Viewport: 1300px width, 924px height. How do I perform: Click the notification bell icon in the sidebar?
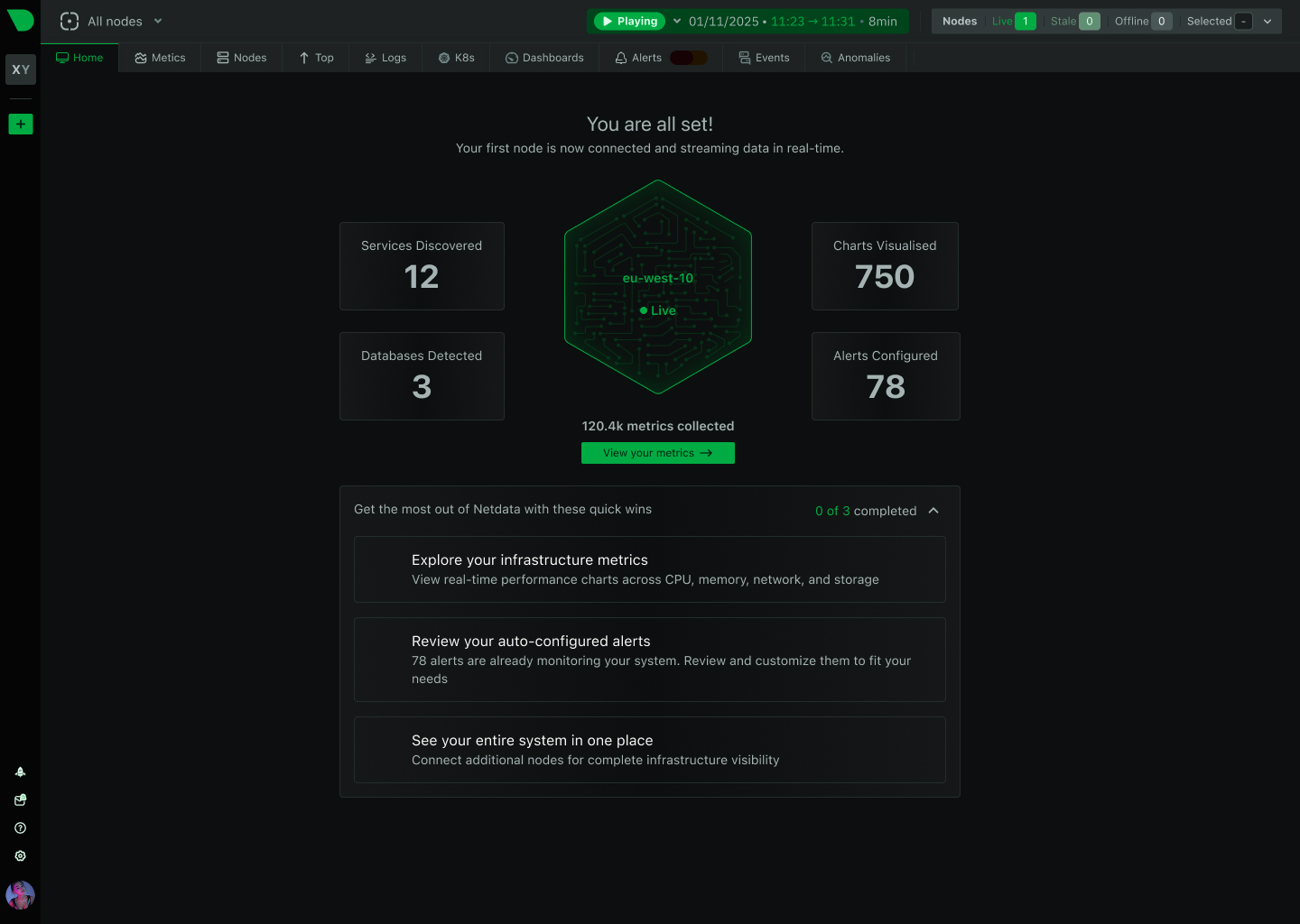(x=20, y=772)
